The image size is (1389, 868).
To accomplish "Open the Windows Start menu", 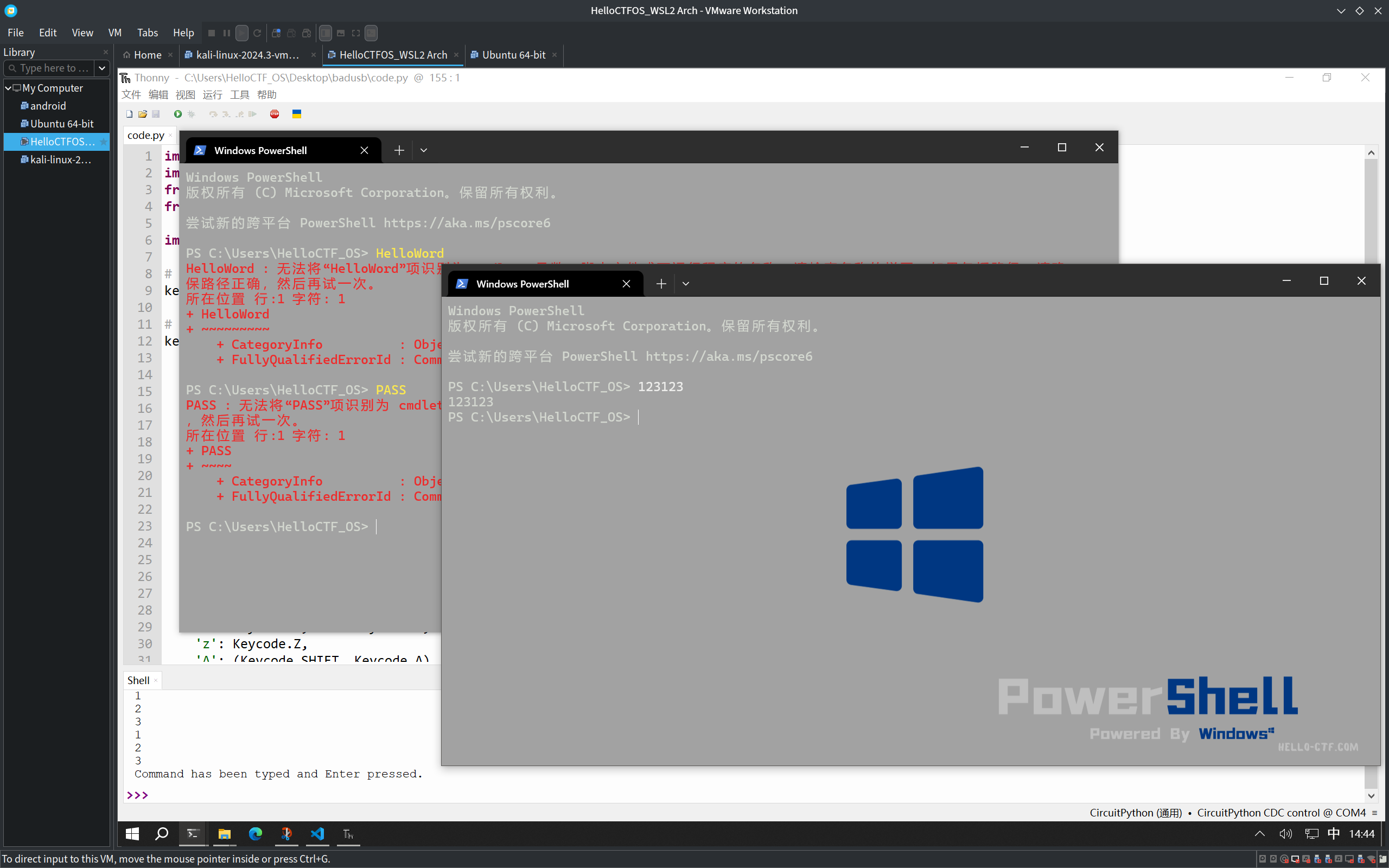I will (x=132, y=834).
